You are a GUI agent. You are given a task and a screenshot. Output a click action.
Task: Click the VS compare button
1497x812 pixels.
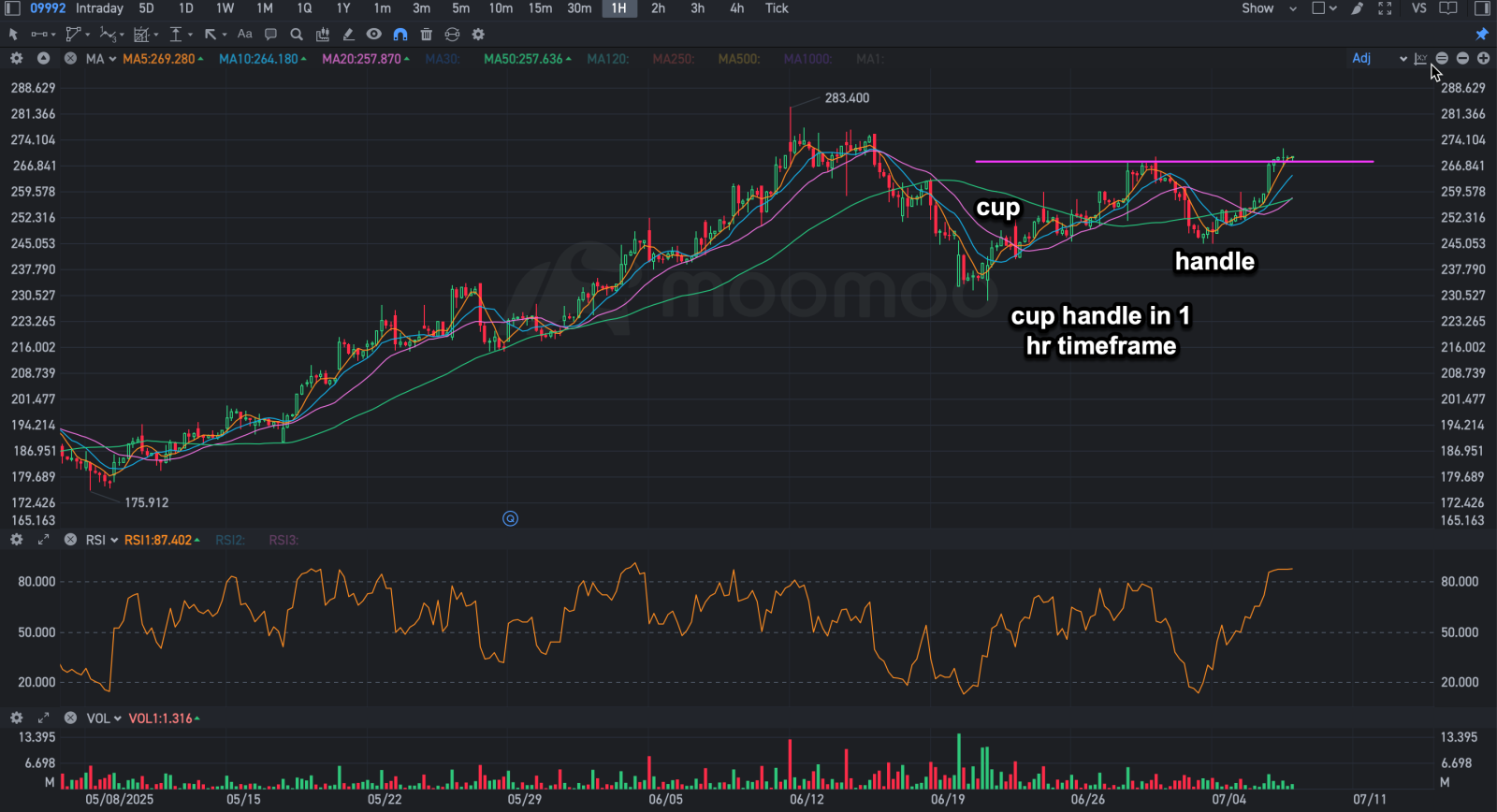[x=1419, y=8]
